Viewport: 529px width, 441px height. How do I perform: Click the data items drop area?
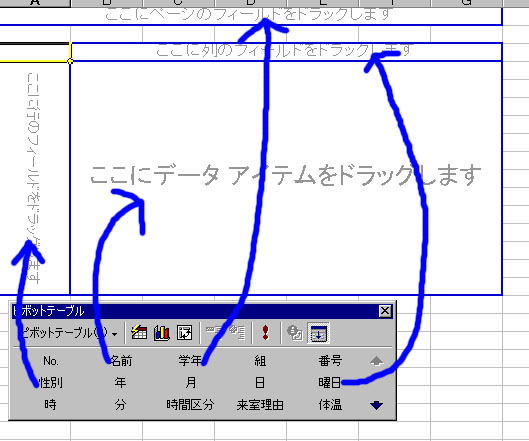(x=286, y=177)
